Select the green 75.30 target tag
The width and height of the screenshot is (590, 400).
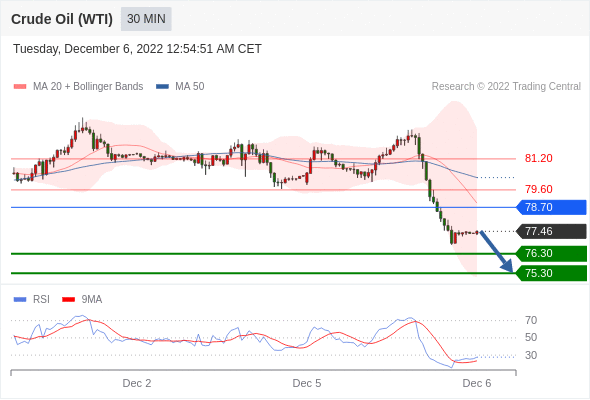click(551, 273)
